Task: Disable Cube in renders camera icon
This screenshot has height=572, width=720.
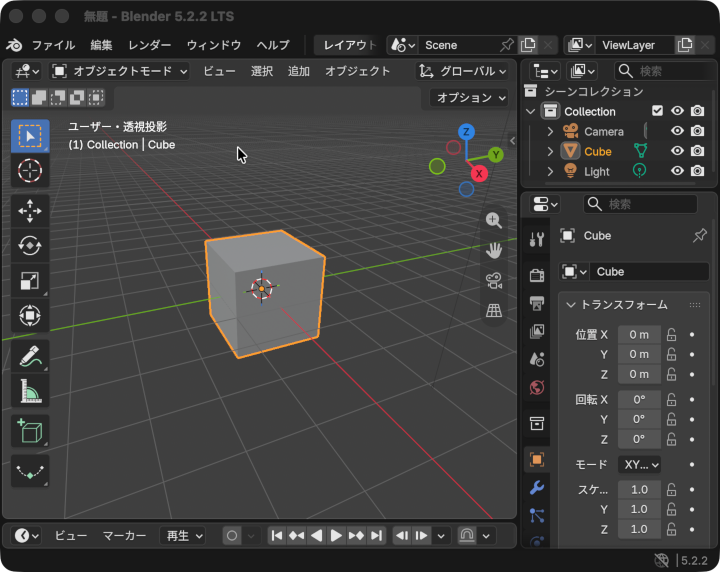Action: (x=698, y=151)
